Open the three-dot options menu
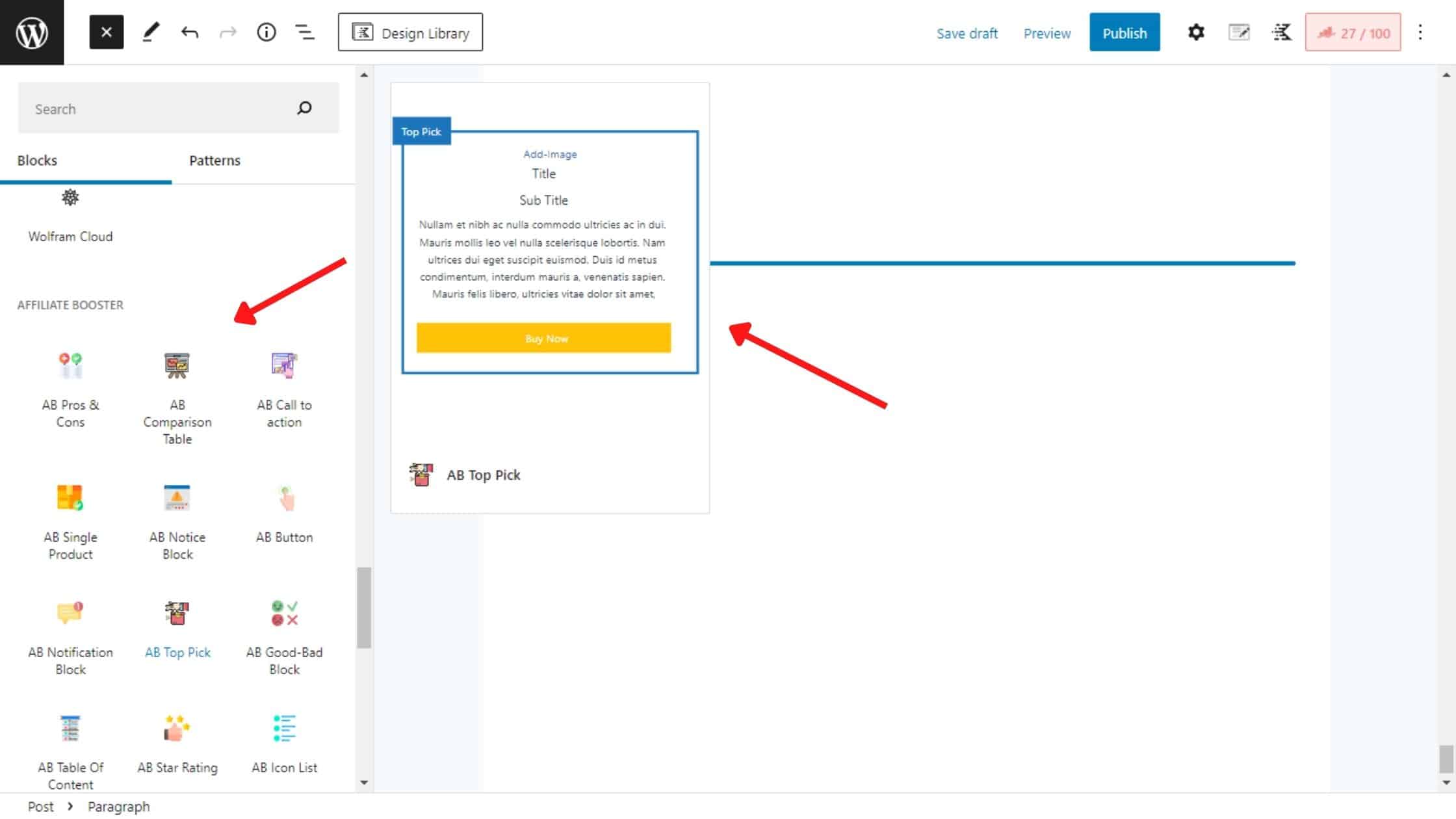Image resolution: width=1456 pixels, height=819 pixels. click(1420, 32)
